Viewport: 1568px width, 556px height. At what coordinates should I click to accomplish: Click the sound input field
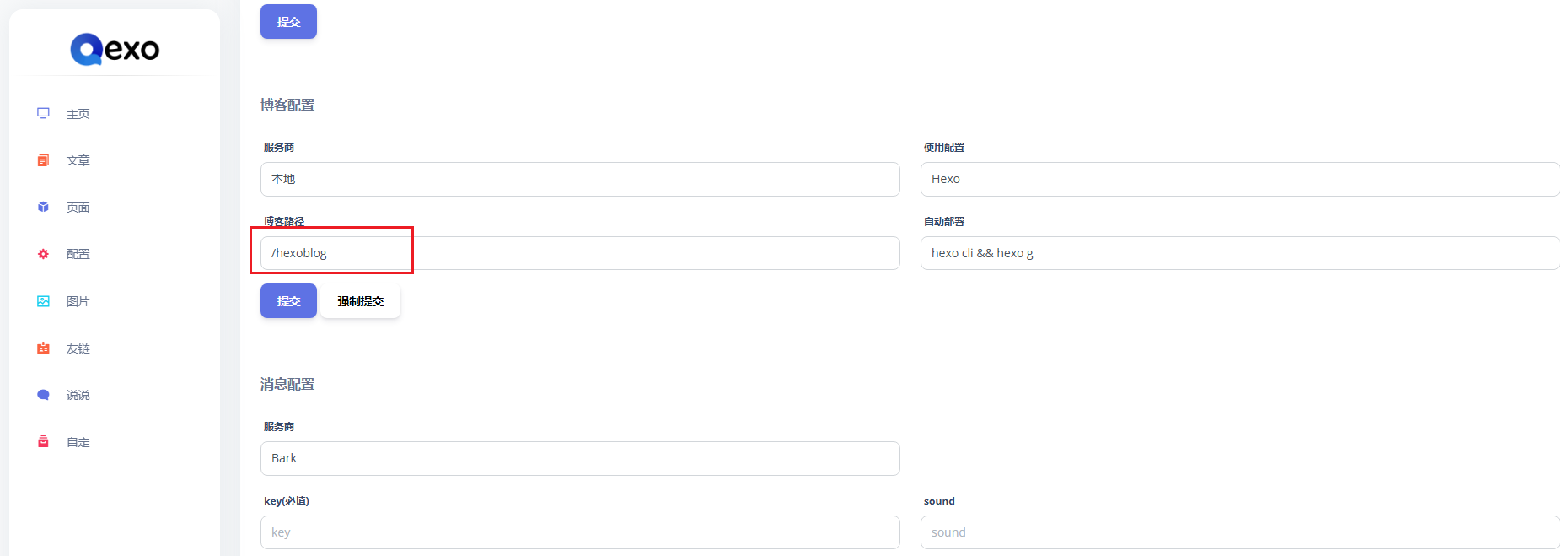pyautogui.click(x=1239, y=532)
